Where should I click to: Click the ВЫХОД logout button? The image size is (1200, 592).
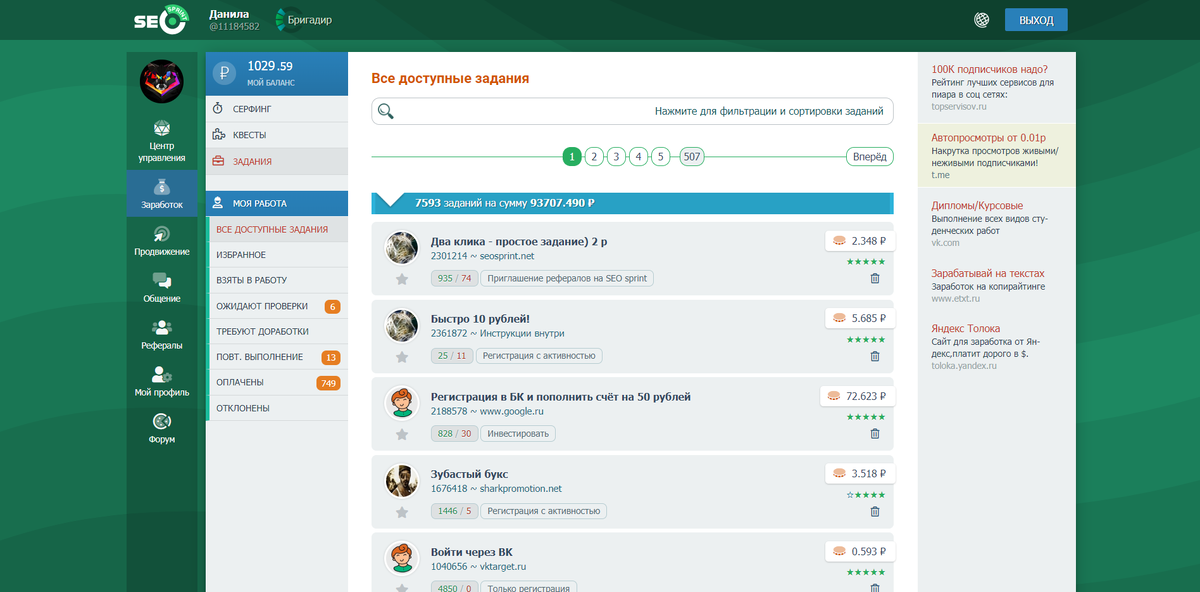click(x=1036, y=20)
